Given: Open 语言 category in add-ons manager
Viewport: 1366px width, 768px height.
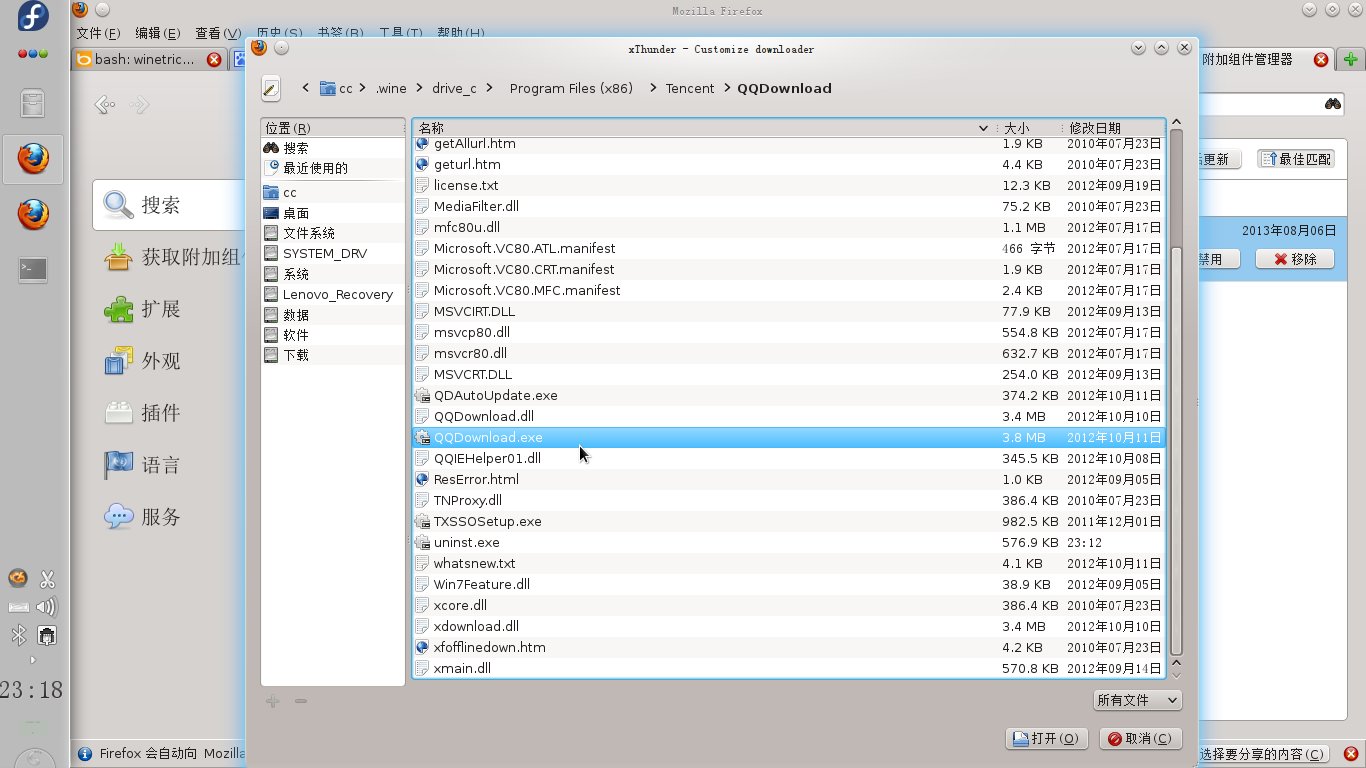Looking at the screenshot, I should (x=170, y=465).
